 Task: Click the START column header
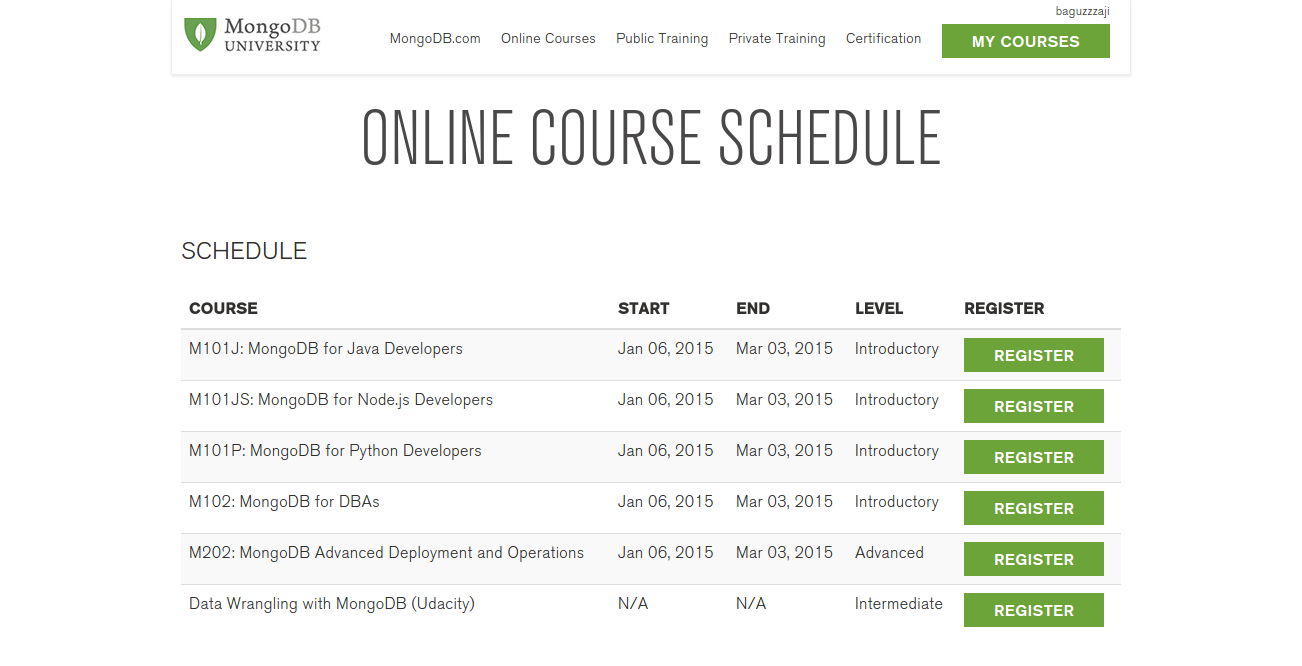pyautogui.click(x=644, y=308)
